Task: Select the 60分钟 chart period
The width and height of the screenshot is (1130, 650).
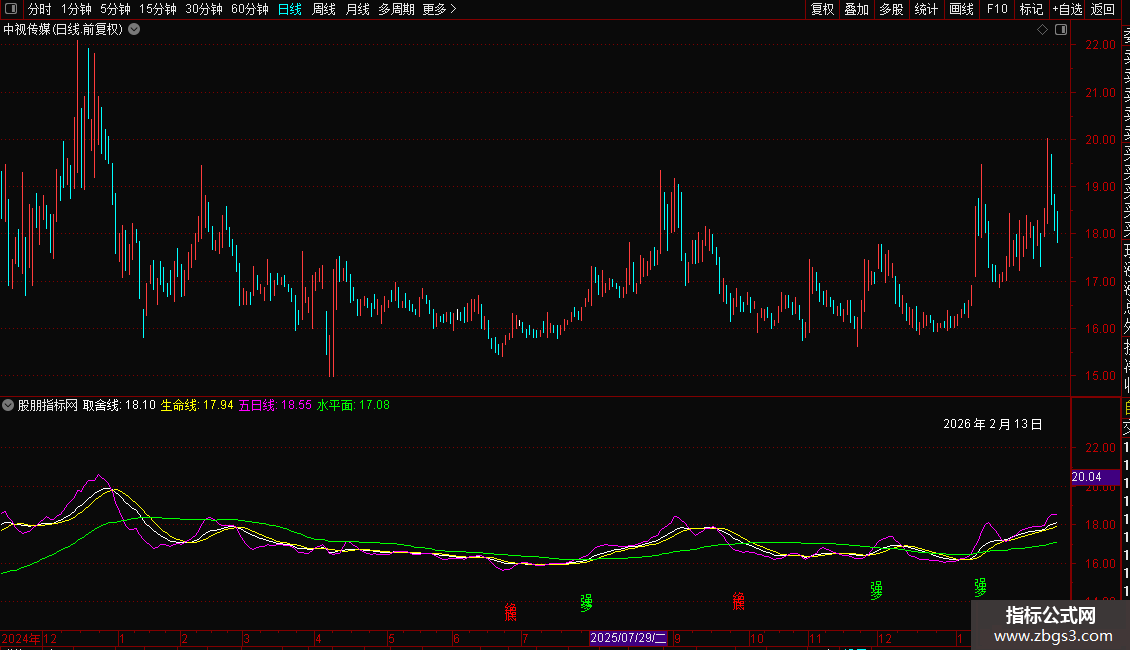Action: (249, 9)
